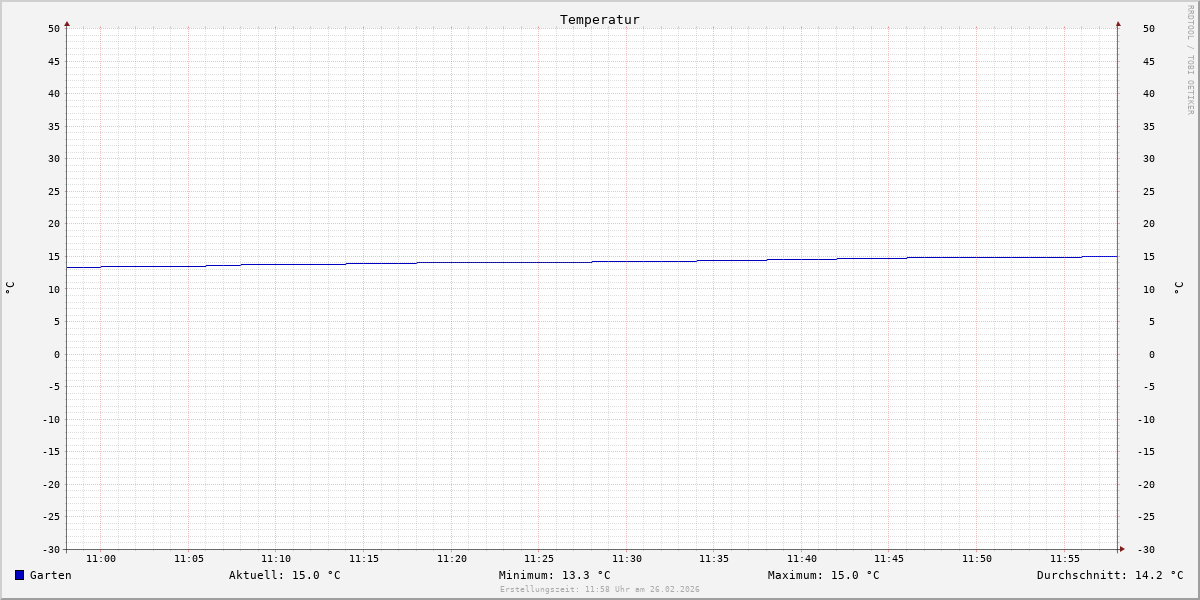
Task: Click the Durchschnitt: 14.2 °C value
Action: pyautogui.click(x=1110, y=575)
